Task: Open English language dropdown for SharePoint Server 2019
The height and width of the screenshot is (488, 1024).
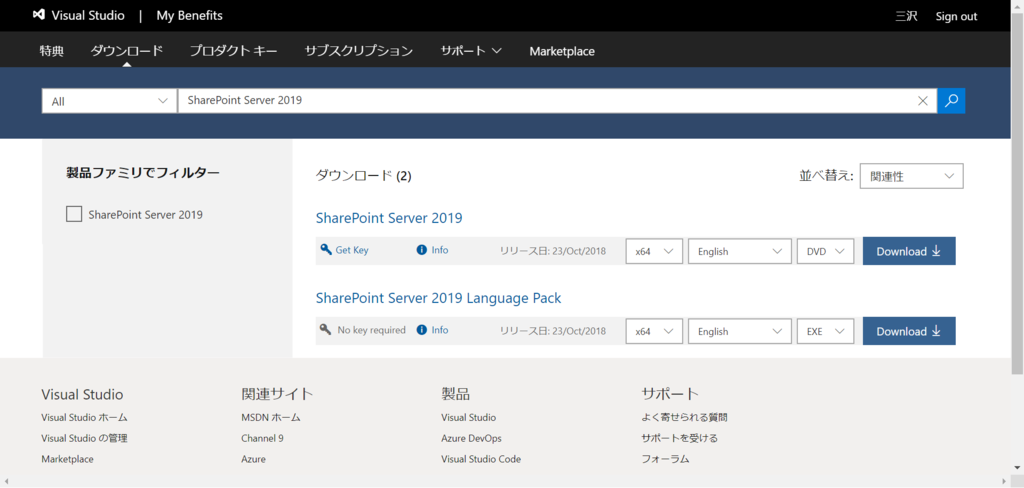Action: pyautogui.click(x=740, y=252)
